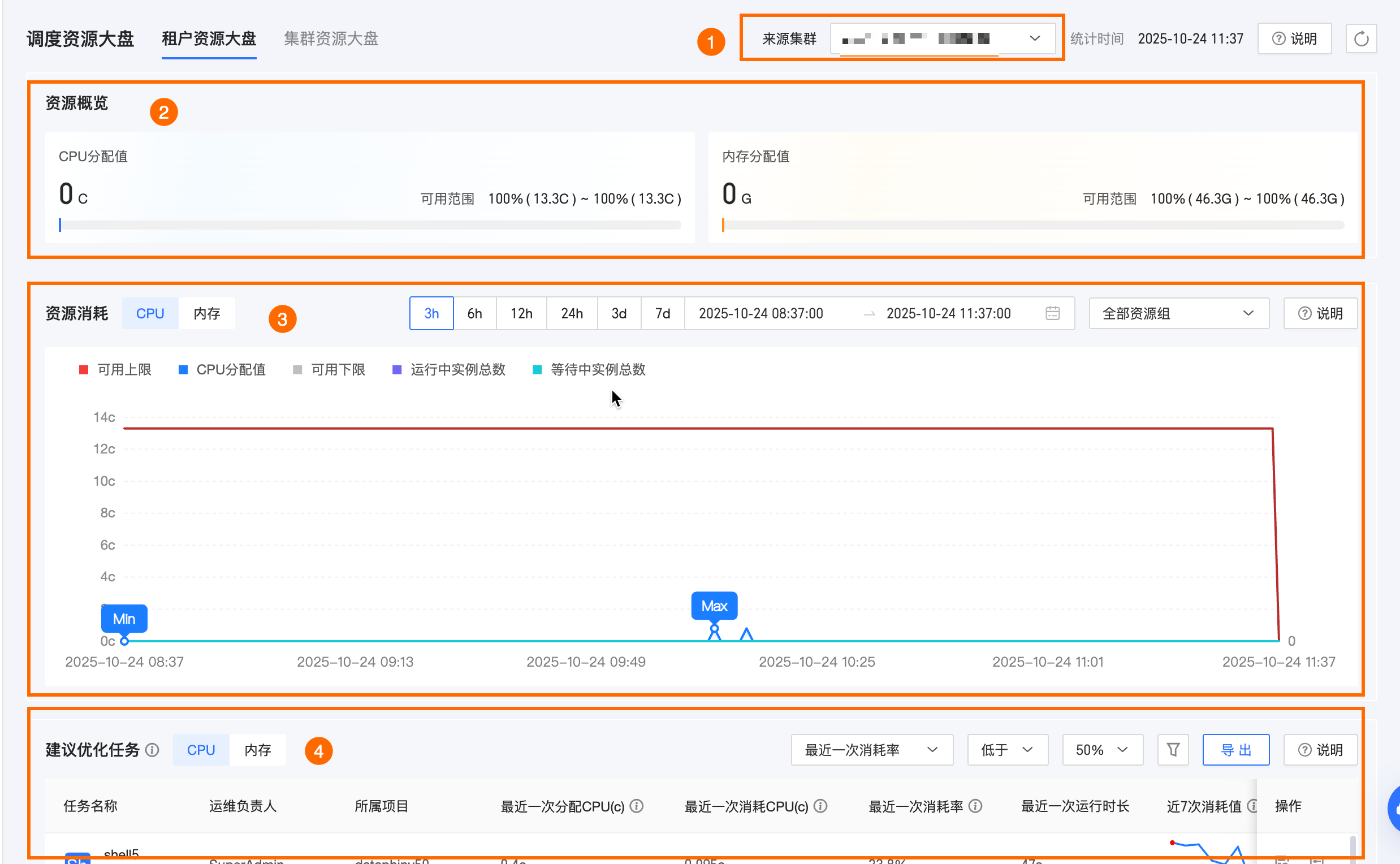Click the start date field 2025-10-24 08:37:00

coord(761,313)
